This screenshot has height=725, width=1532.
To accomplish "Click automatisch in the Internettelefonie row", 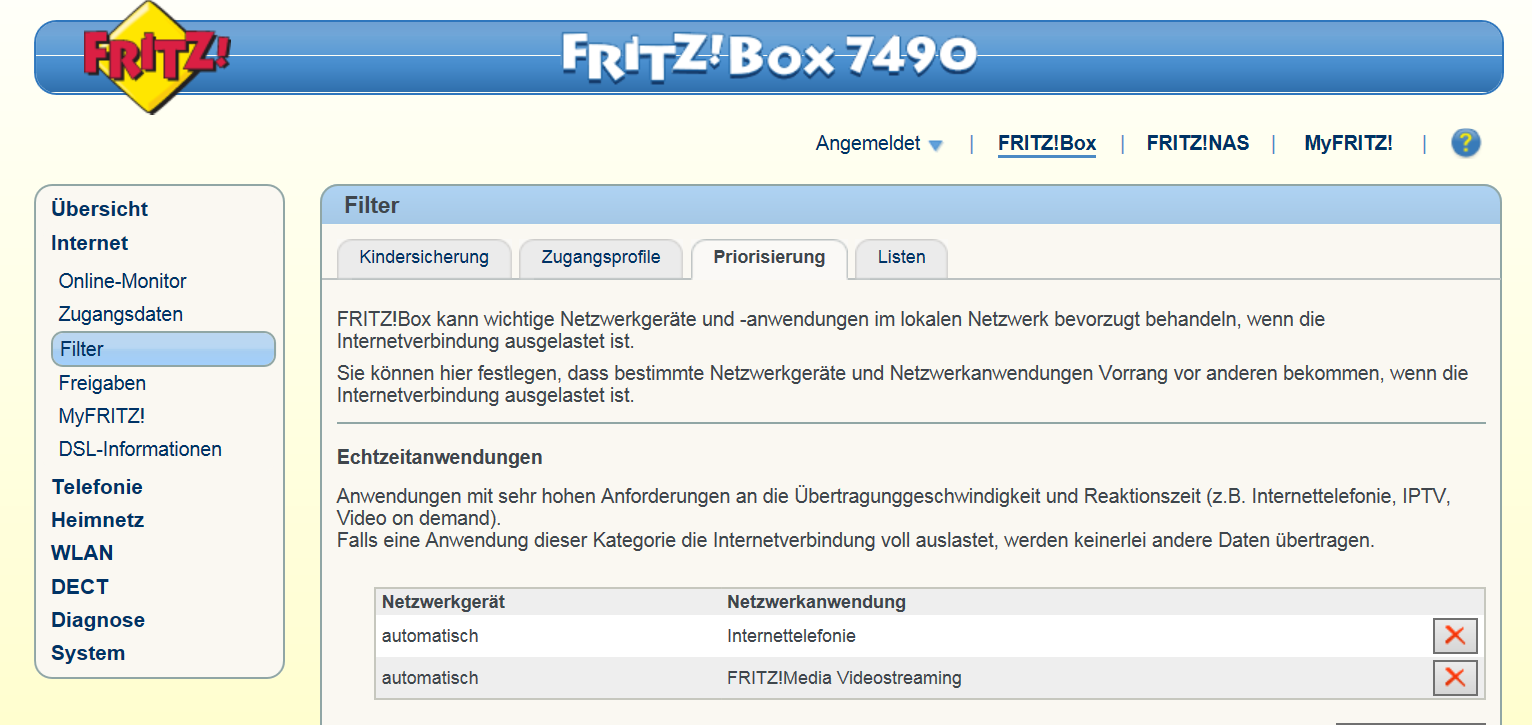I will click(430, 636).
